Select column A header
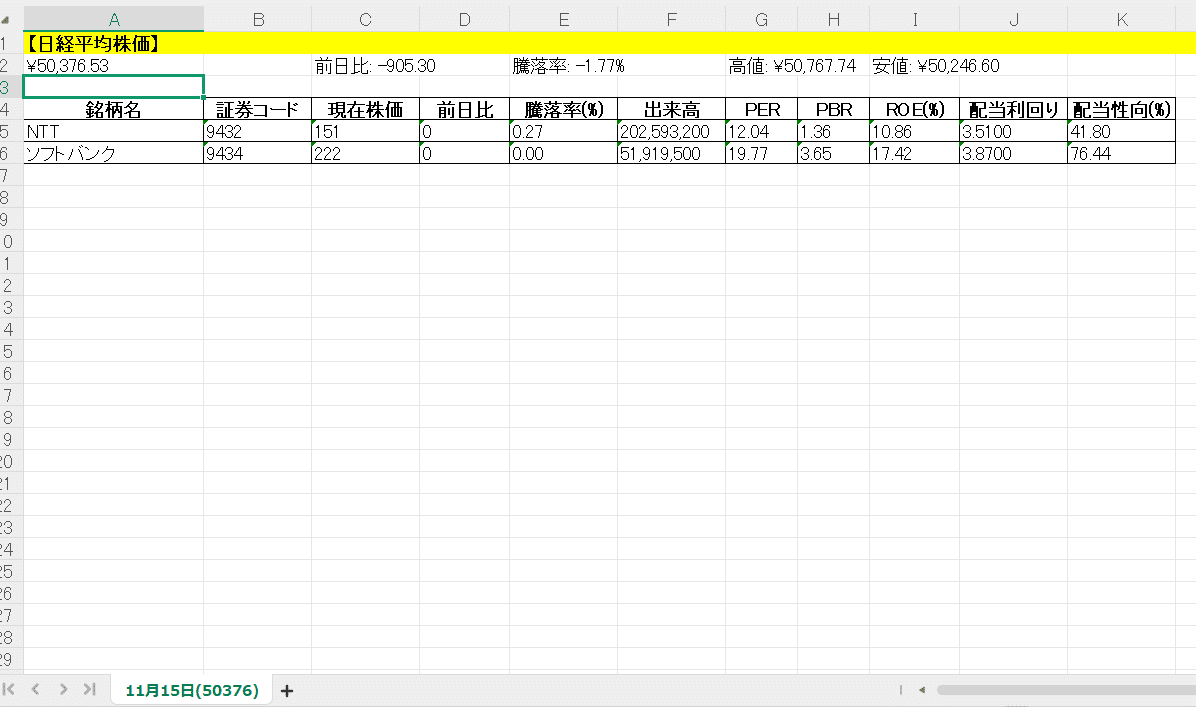The width and height of the screenshot is (1196, 707). coord(113,18)
